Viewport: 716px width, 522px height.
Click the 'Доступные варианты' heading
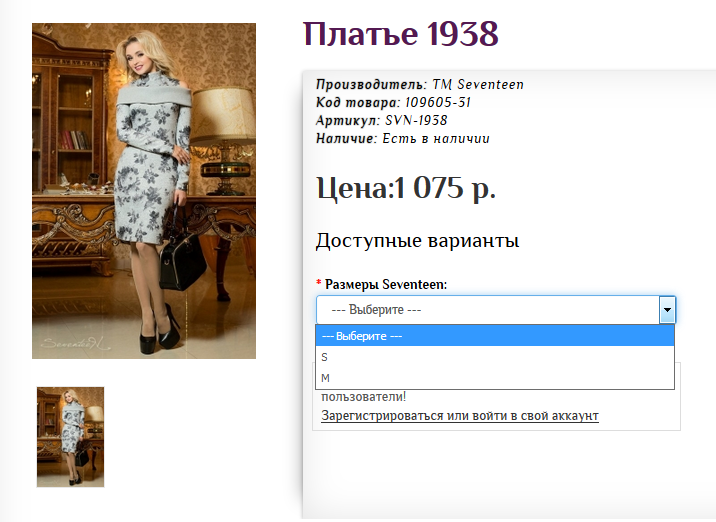click(417, 241)
